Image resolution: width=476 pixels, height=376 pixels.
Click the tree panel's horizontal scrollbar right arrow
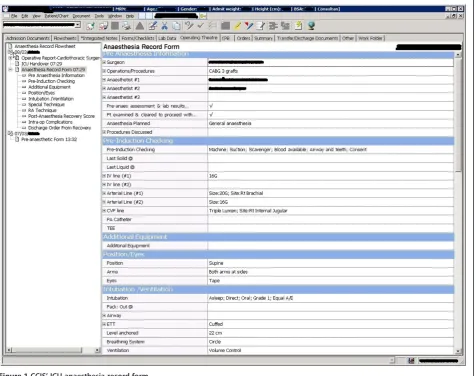click(97, 350)
